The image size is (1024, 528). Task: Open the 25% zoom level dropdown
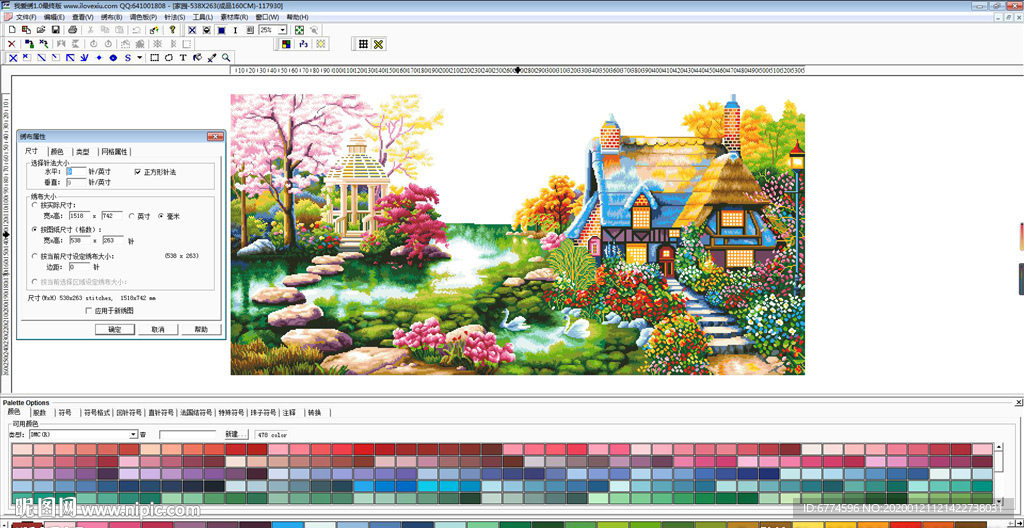pos(283,29)
